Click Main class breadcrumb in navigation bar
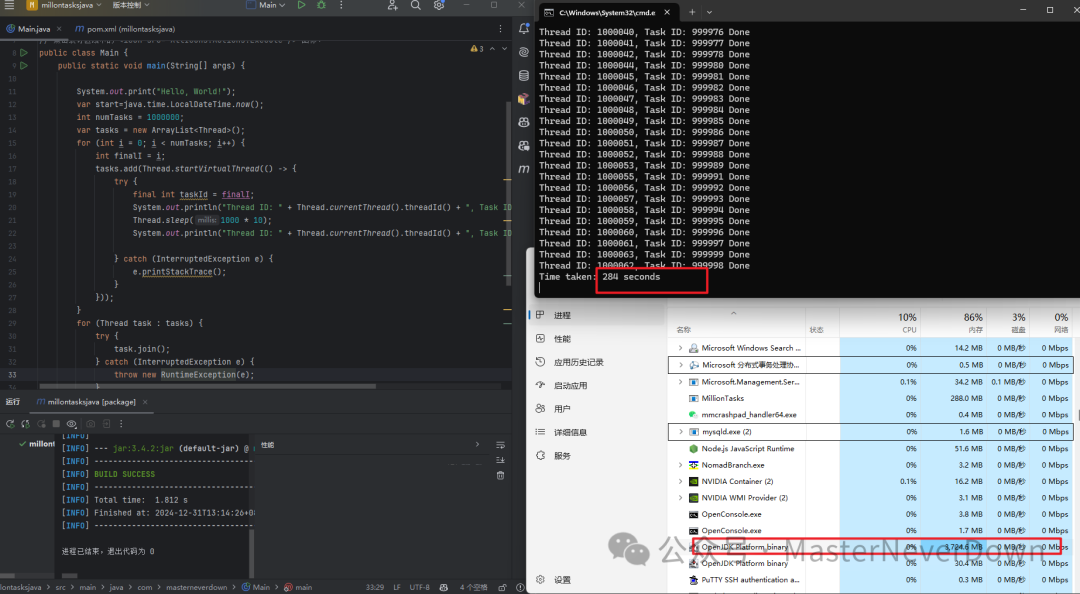 point(256,587)
